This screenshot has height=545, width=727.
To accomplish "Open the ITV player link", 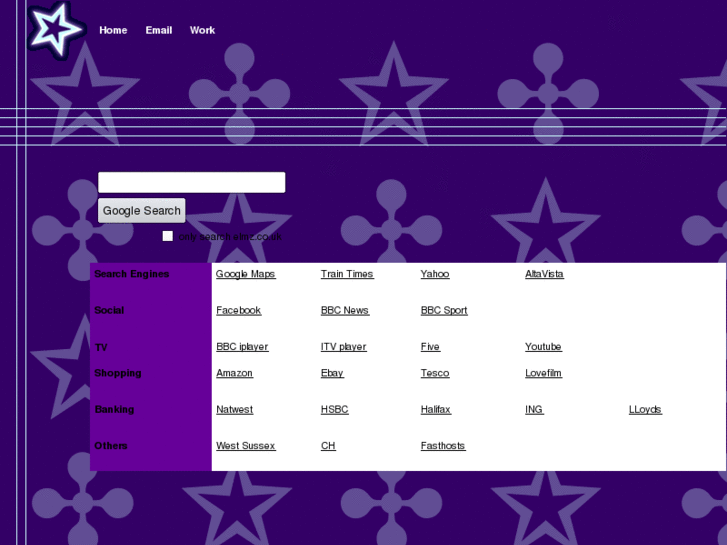I will (344, 346).
